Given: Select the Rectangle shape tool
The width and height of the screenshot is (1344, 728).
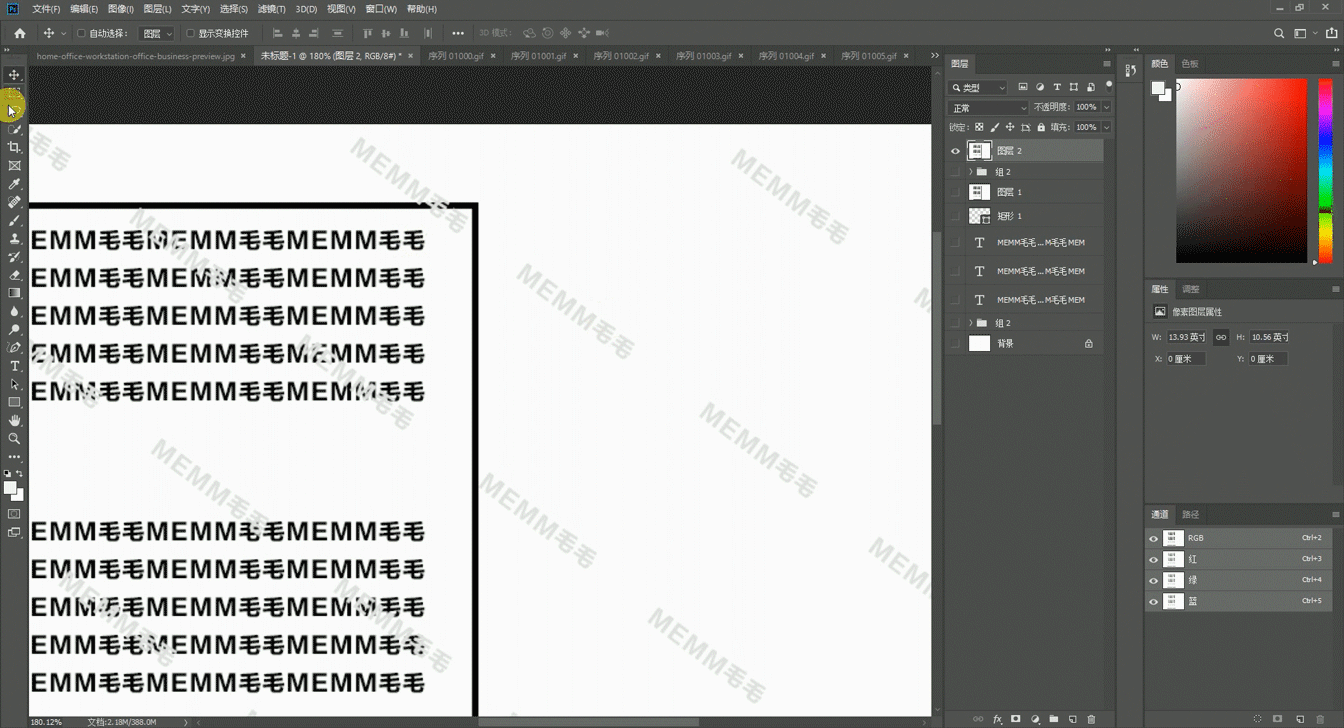Looking at the screenshot, I should point(14,402).
